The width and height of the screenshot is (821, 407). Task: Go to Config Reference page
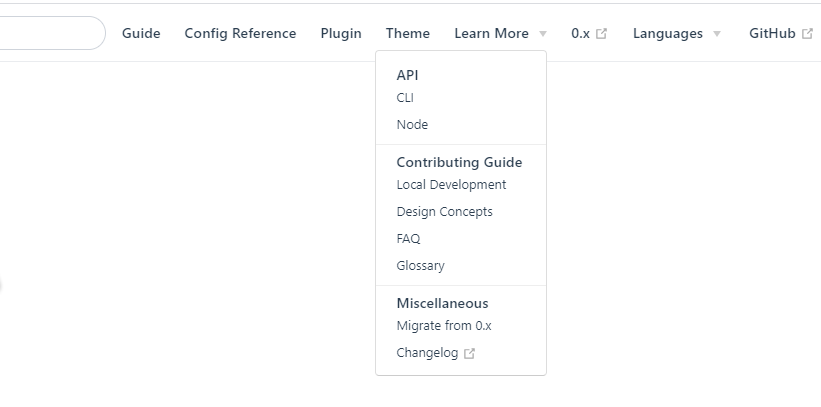[240, 34]
